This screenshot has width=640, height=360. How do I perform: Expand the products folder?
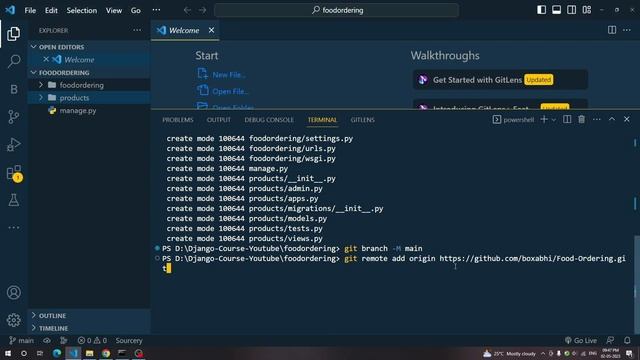click(89, 98)
